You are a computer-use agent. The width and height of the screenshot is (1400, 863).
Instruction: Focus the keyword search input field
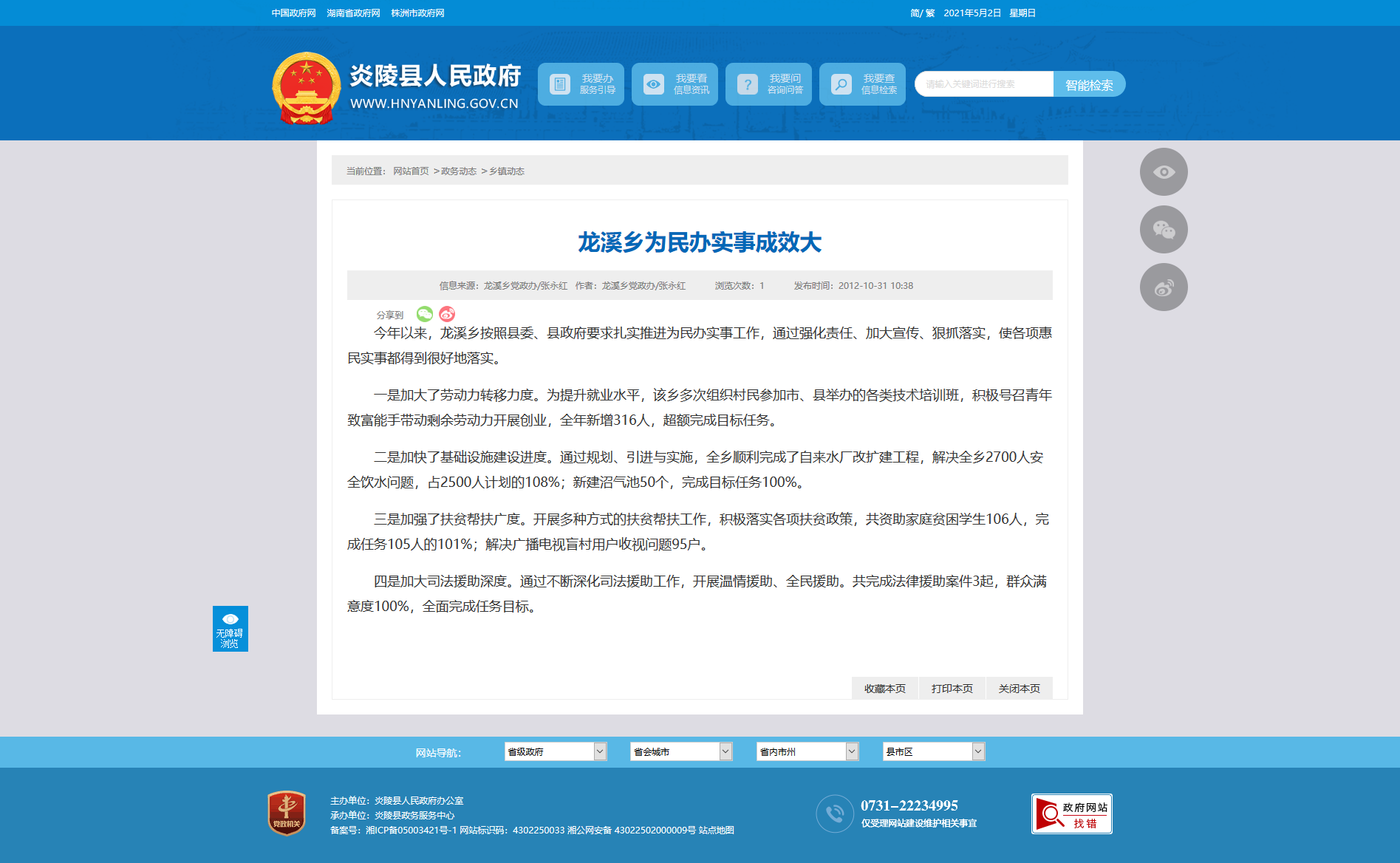[x=984, y=84]
